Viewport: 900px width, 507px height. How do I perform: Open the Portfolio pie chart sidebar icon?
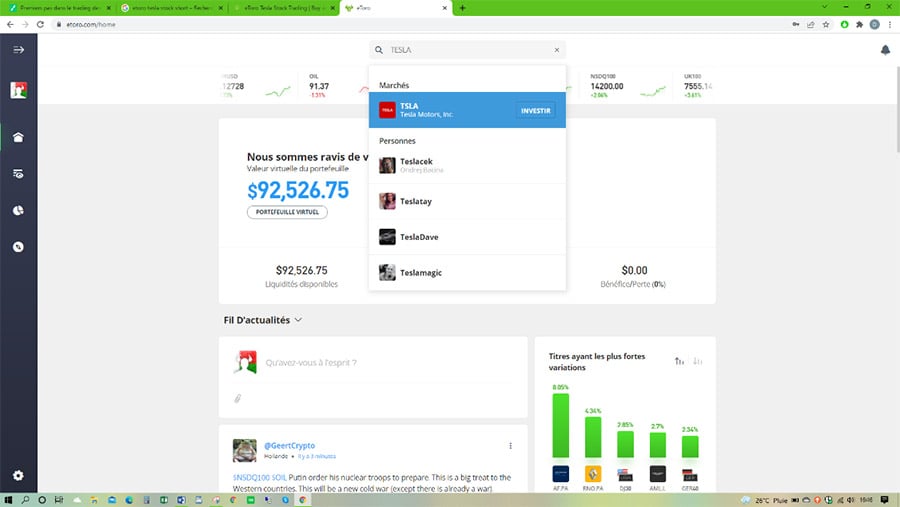click(18, 211)
